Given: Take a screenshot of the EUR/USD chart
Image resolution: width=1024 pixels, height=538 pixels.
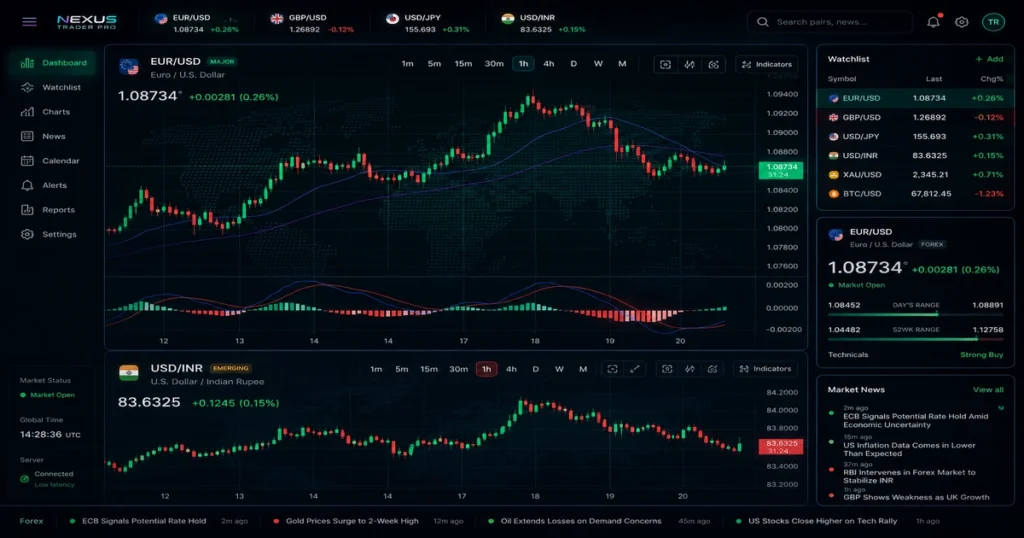Looking at the screenshot, I should coord(665,64).
